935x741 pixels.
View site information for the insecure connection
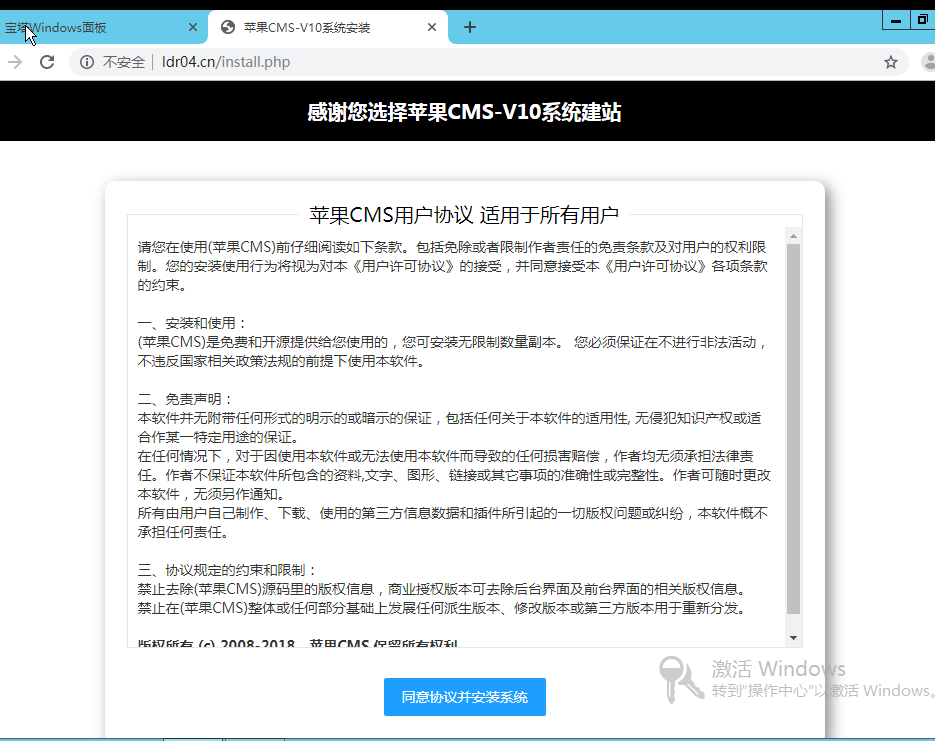coord(87,62)
